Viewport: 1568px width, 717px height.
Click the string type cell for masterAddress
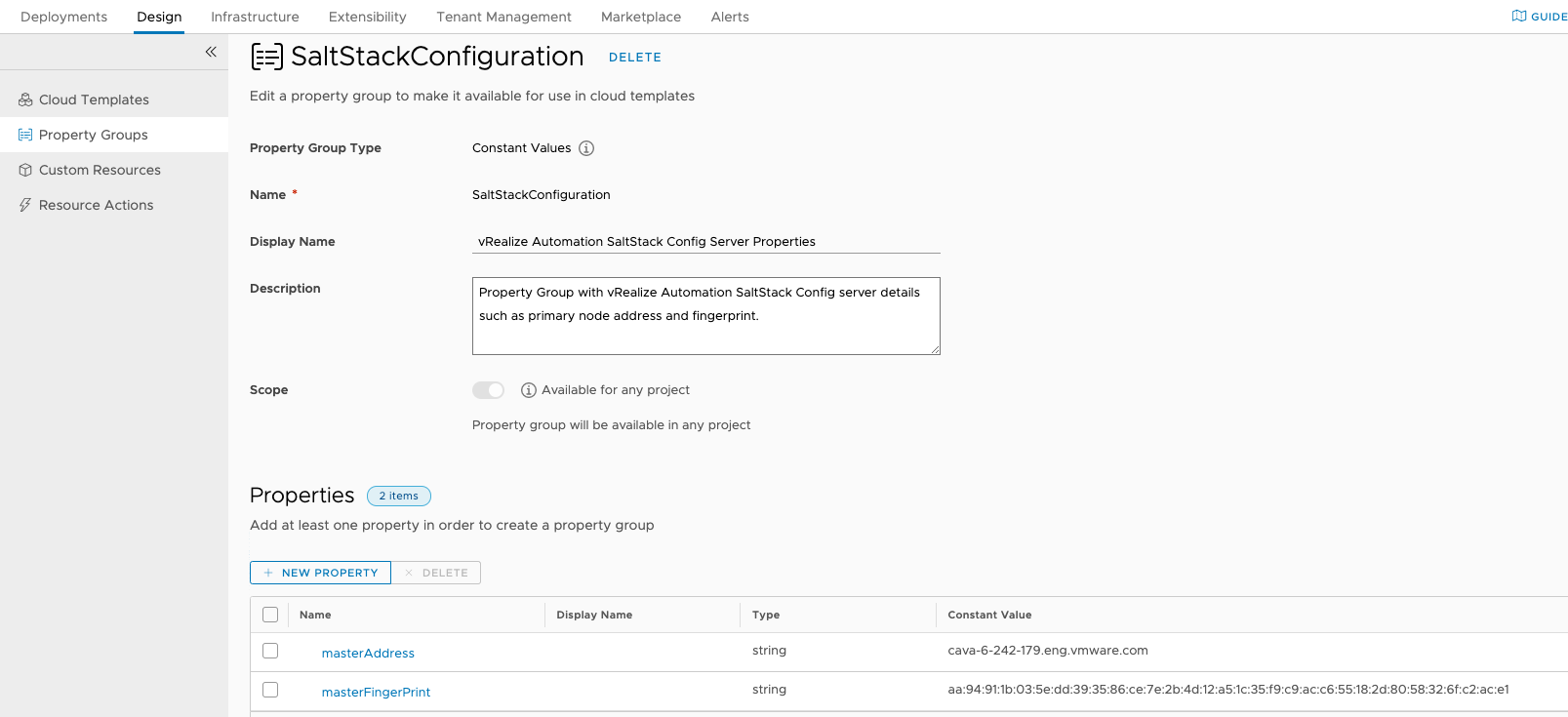point(769,651)
